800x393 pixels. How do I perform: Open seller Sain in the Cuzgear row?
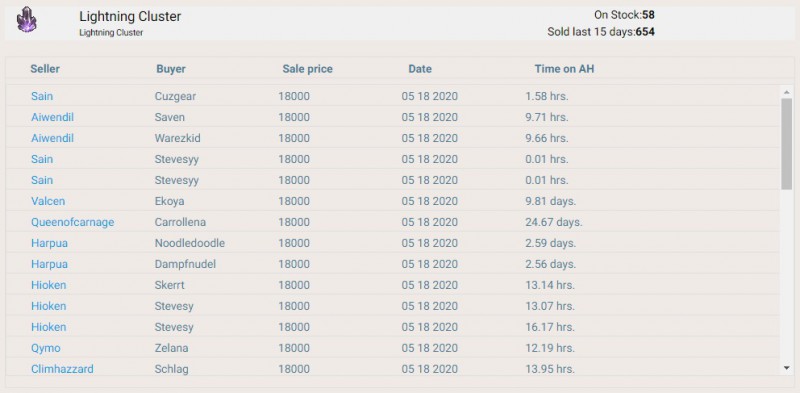pos(42,96)
